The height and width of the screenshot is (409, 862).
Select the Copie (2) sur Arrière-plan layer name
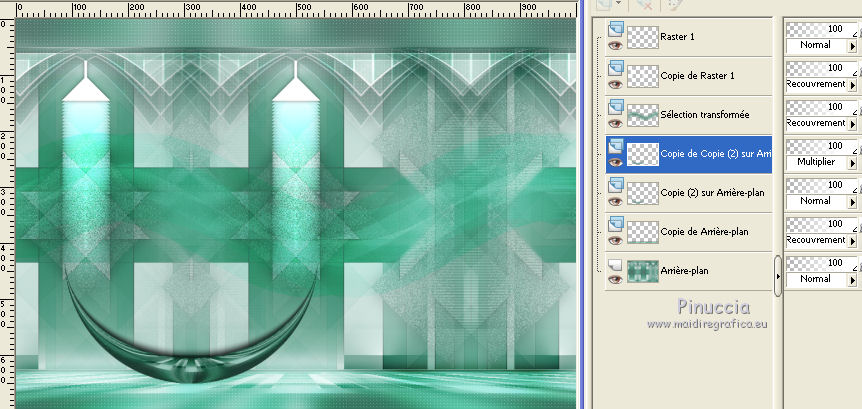[712, 193]
